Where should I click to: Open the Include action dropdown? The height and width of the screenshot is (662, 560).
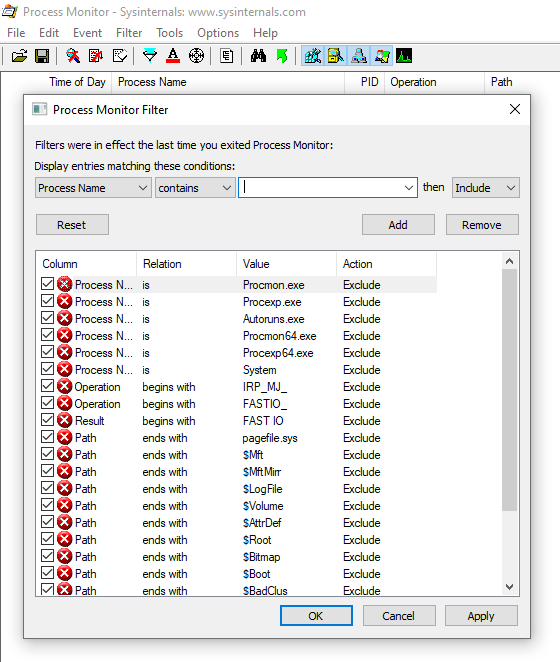[486, 187]
